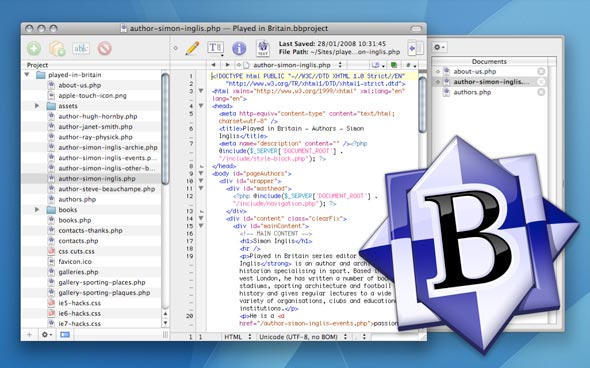Click the add folder icon in project toolbar

57,49
